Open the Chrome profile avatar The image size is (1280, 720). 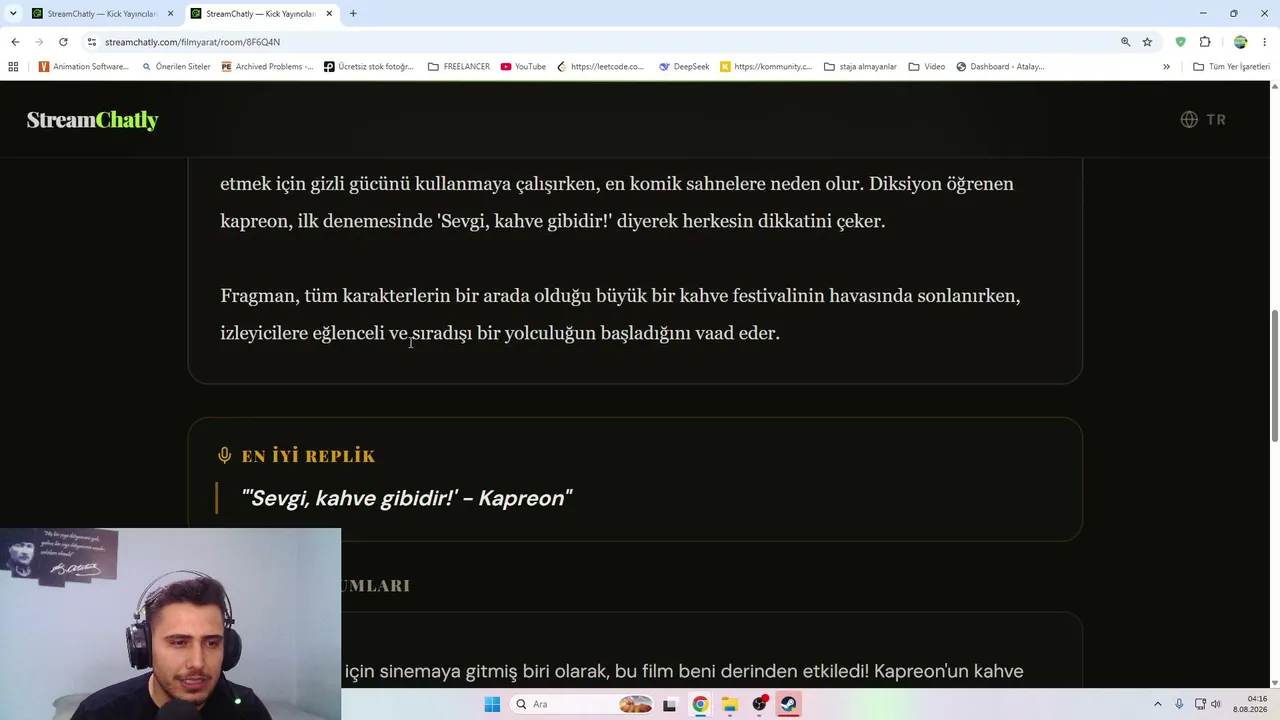[1240, 42]
